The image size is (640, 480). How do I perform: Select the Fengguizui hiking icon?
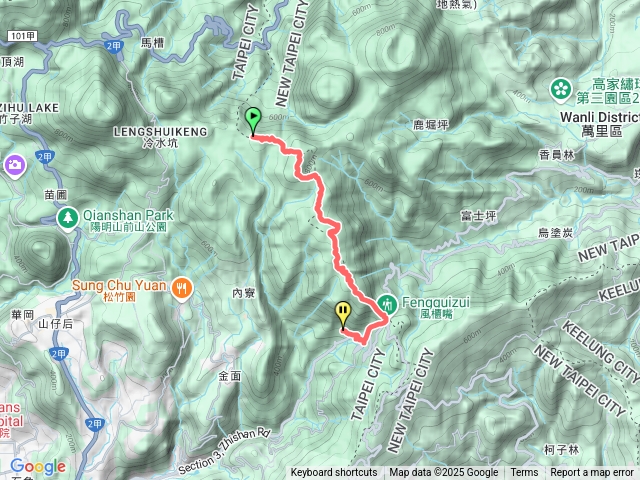coord(387,304)
